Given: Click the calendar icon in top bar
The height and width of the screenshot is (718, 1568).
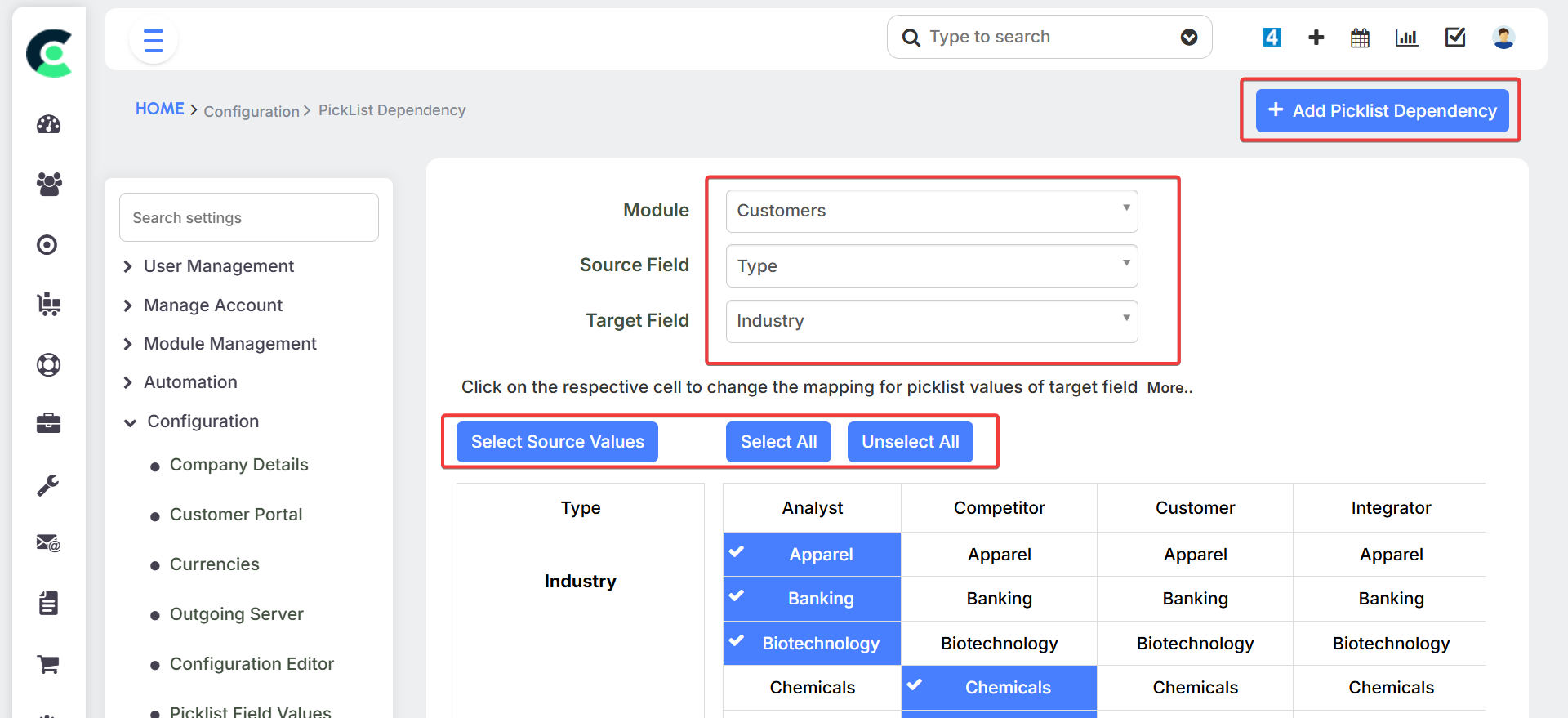Looking at the screenshot, I should 1360,38.
